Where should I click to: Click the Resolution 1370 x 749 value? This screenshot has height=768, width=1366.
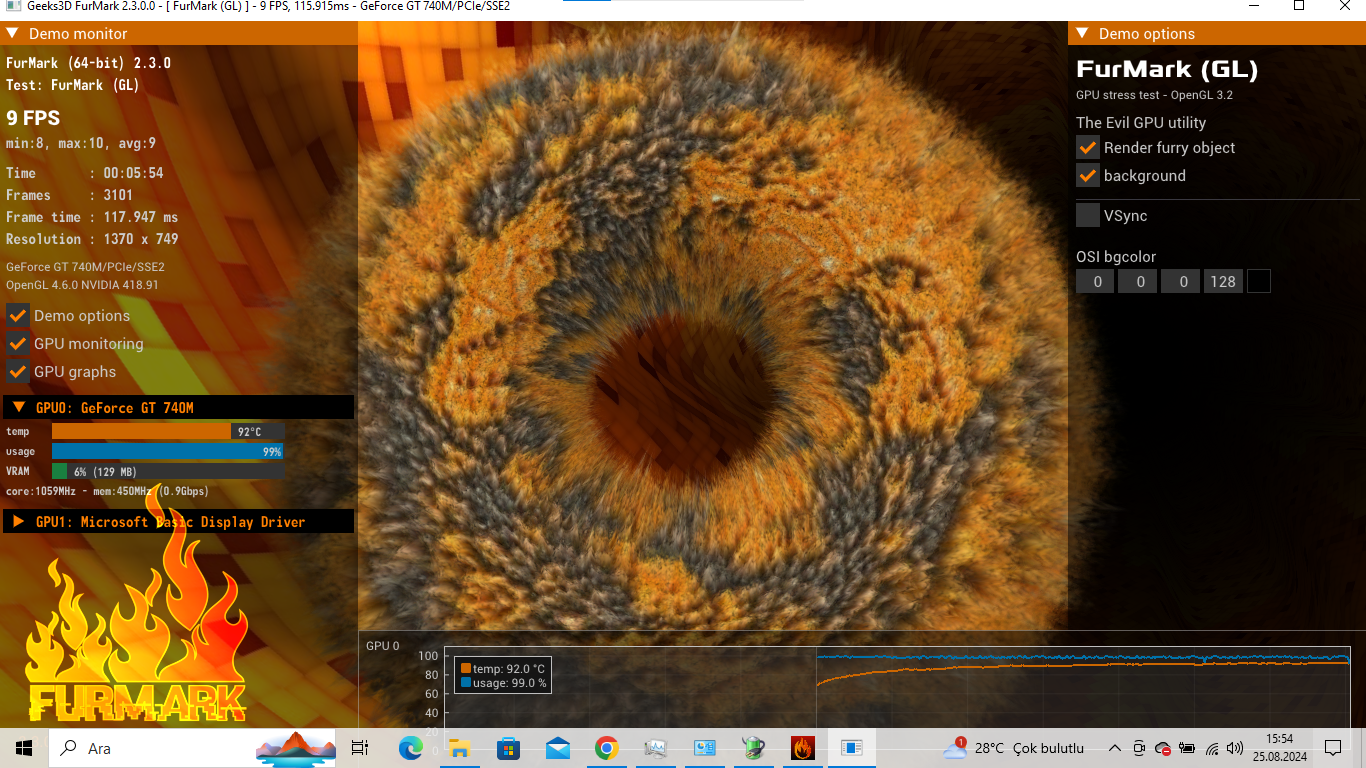(x=141, y=239)
